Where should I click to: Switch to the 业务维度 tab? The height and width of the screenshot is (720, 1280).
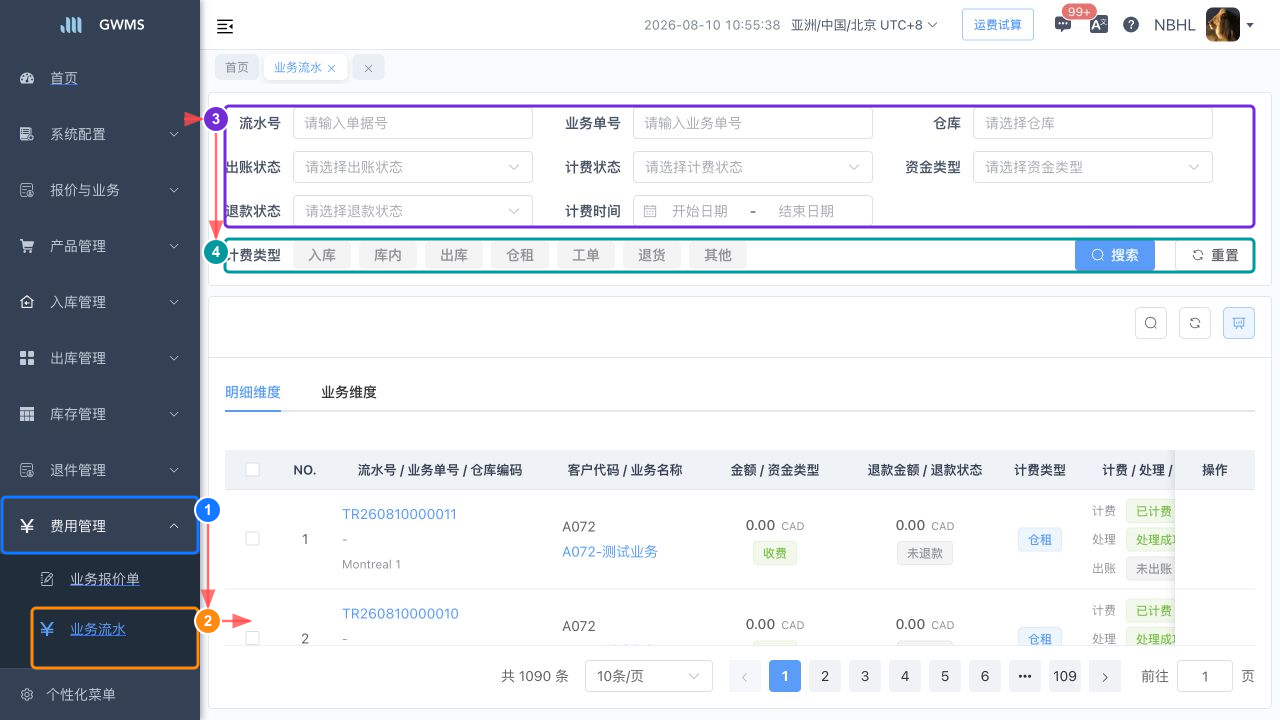tap(349, 392)
